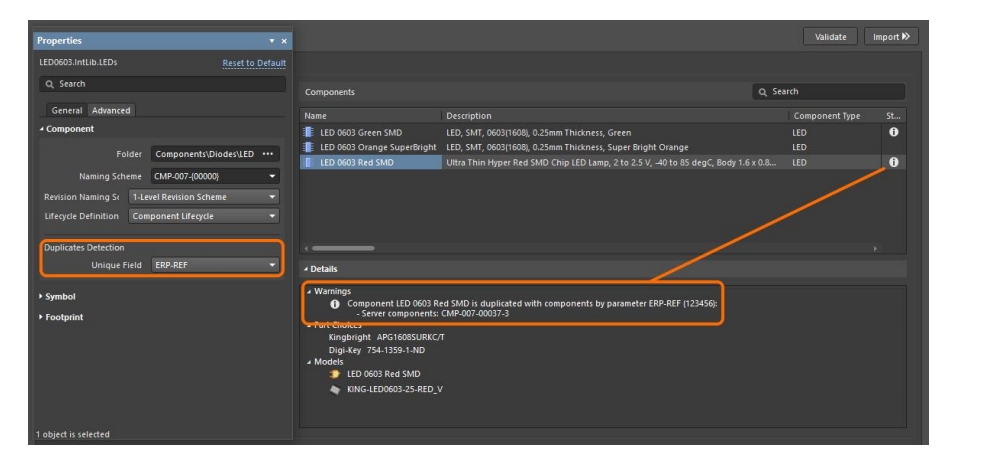The width and height of the screenshot is (991, 459).
Task: Click the Super Bright Orange description cell
Action: tap(567, 147)
